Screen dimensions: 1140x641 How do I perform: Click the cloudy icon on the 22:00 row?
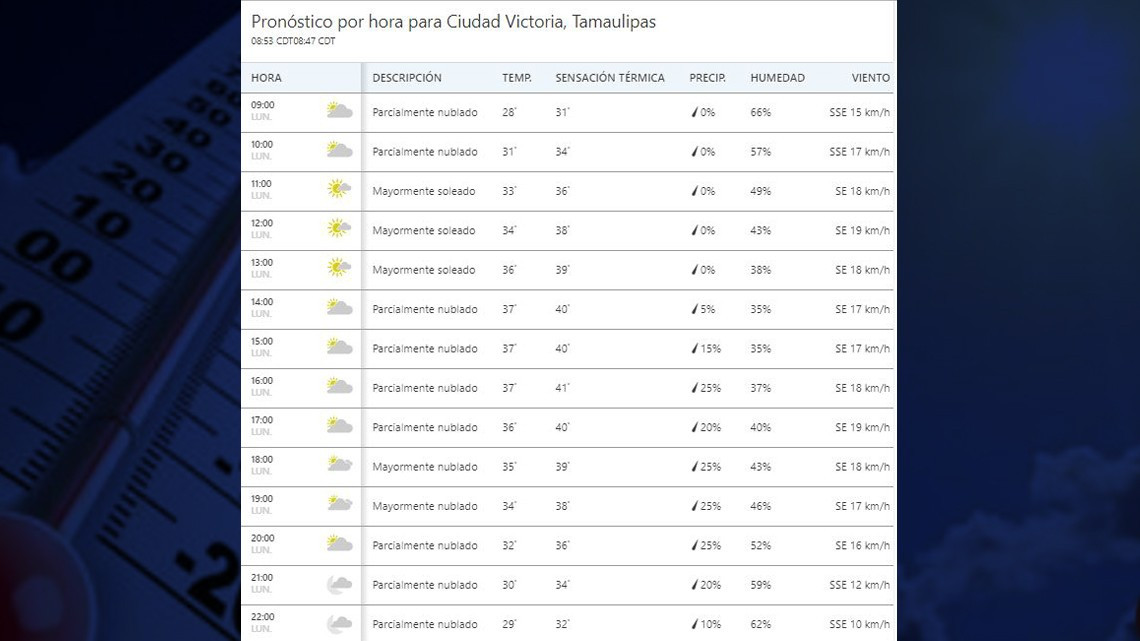(338, 622)
